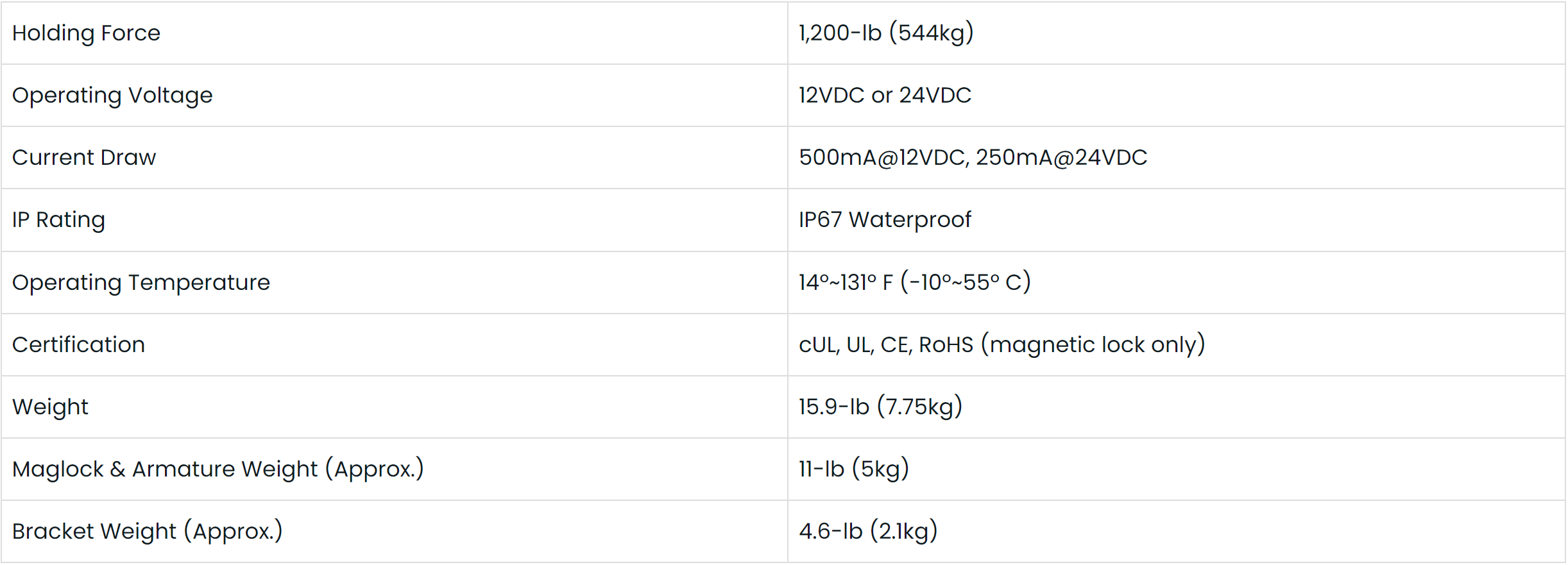This screenshot has width=1568, height=565.
Task: Click the 500mA@12VDC text
Action: click(x=882, y=157)
